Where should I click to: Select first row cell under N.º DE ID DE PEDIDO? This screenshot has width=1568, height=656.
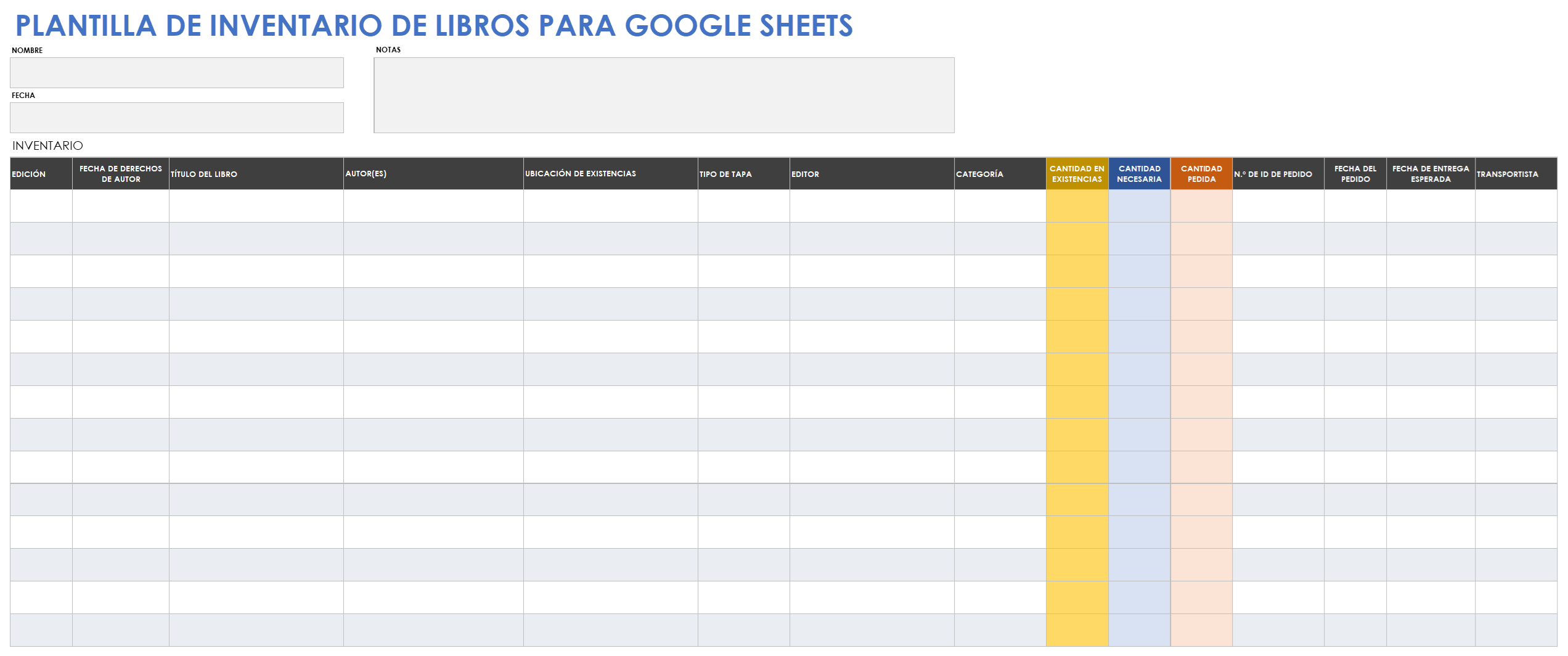click(1278, 206)
